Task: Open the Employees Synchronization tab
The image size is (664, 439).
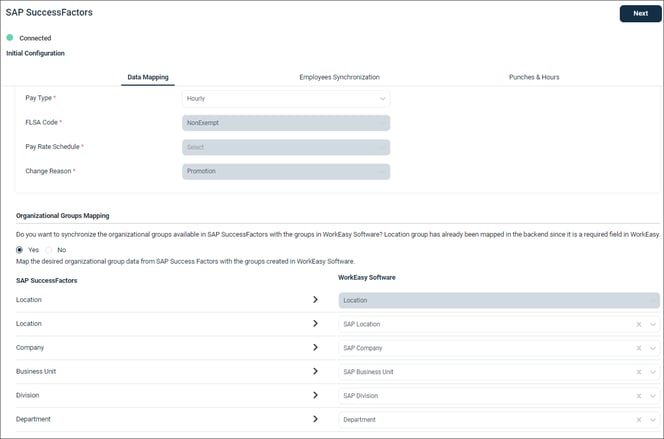Action: pos(339,77)
